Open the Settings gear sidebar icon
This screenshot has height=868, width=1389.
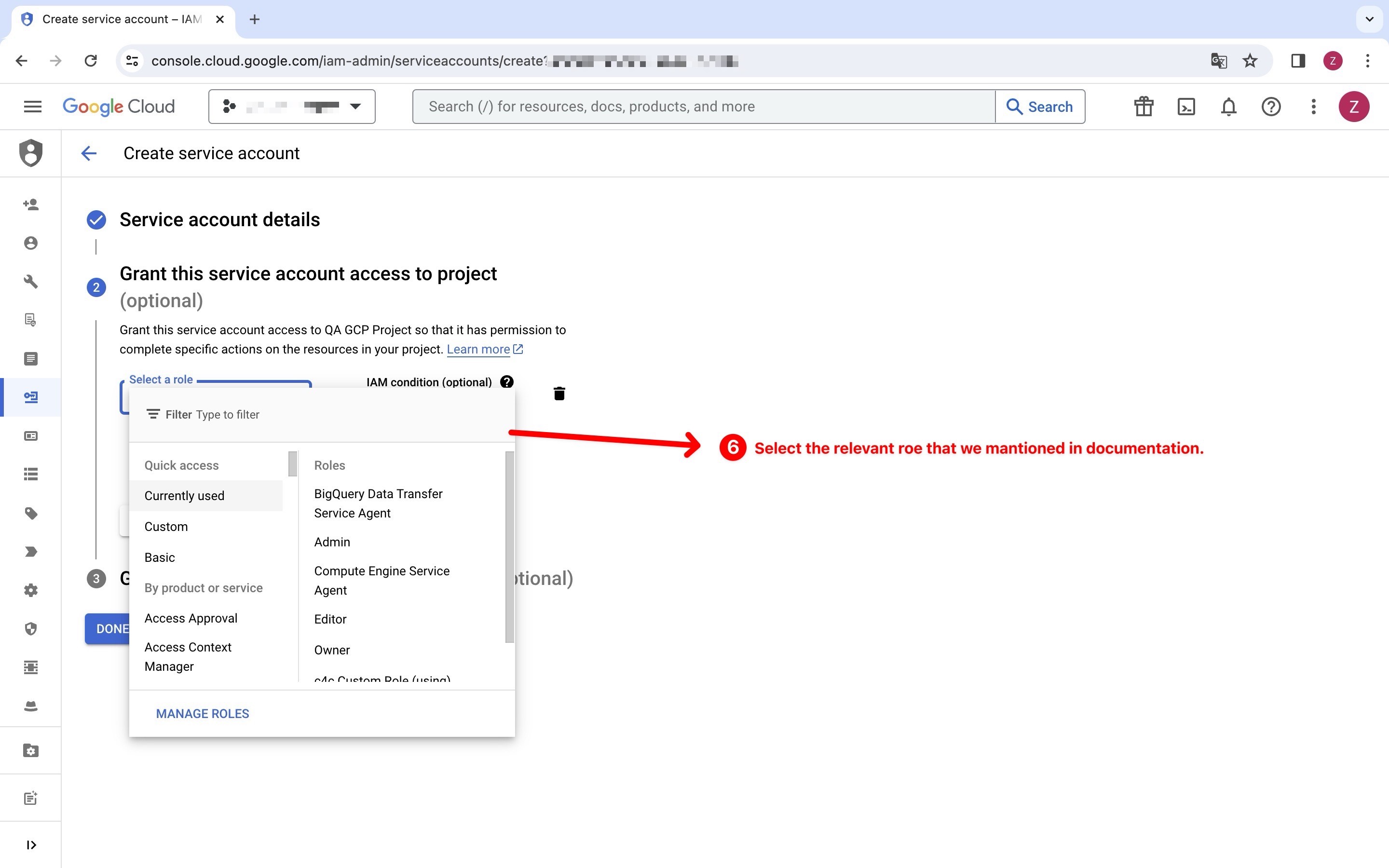[x=31, y=590]
